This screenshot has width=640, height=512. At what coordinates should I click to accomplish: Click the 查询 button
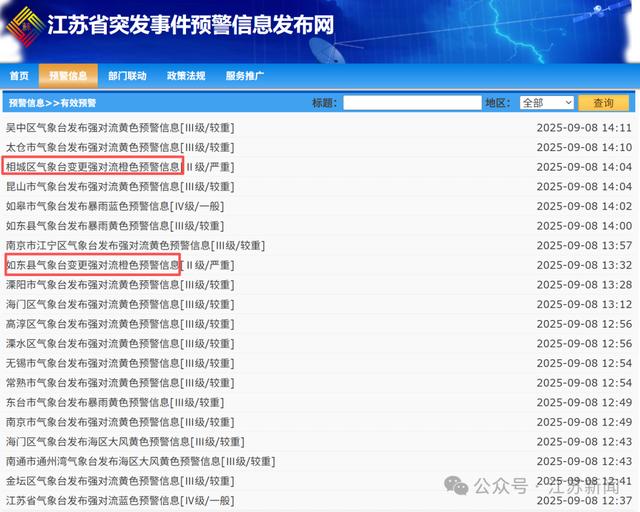click(603, 103)
